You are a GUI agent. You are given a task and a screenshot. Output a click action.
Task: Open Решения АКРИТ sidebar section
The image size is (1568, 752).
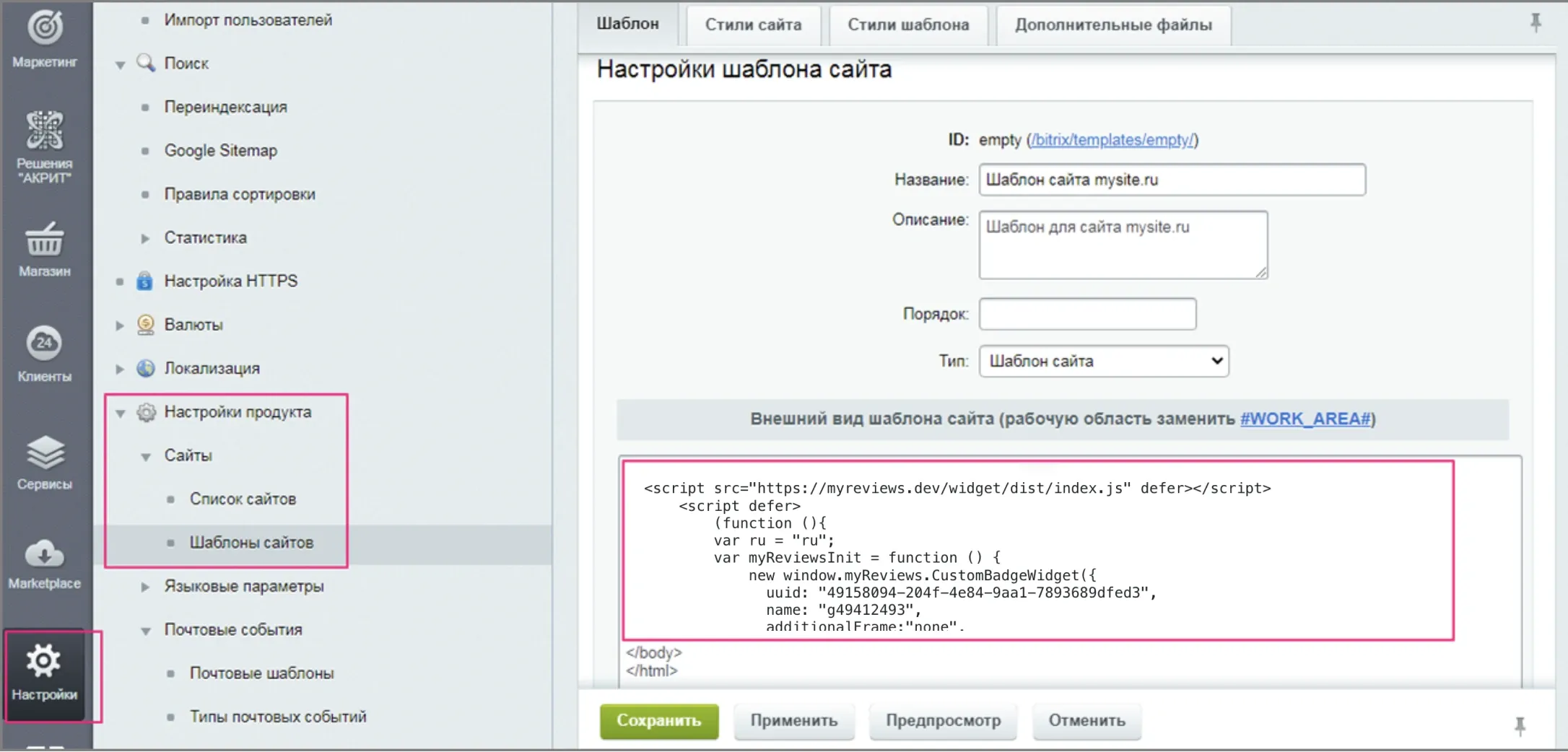[x=45, y=147]
